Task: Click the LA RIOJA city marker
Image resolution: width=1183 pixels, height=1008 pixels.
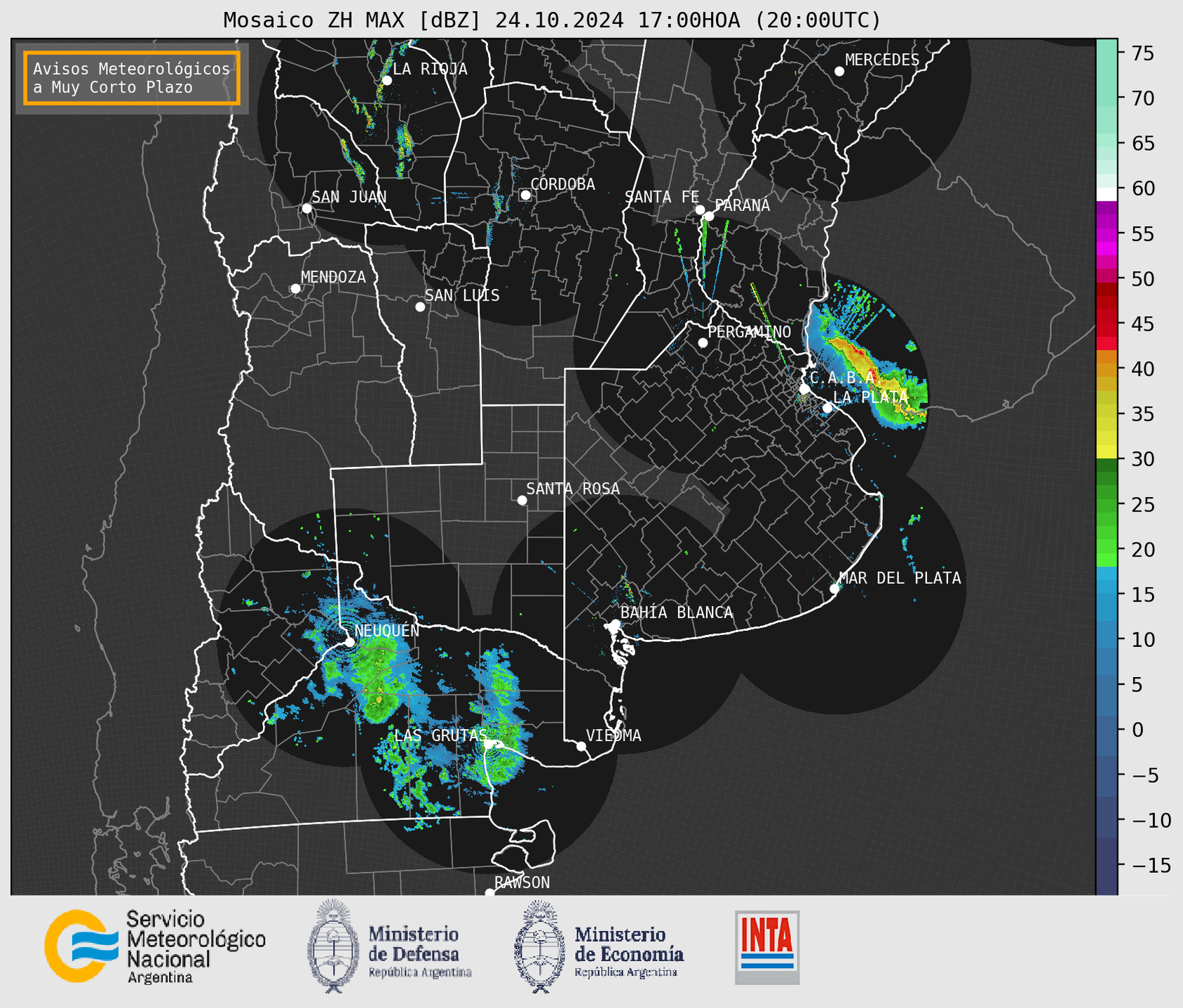Action: coord(386,81)
